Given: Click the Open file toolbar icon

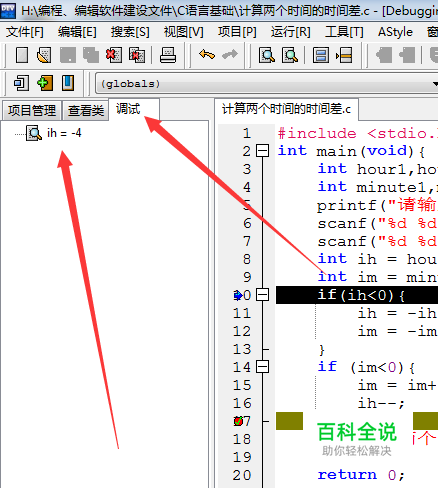Looking at the screenshot, I should (44, 55).
